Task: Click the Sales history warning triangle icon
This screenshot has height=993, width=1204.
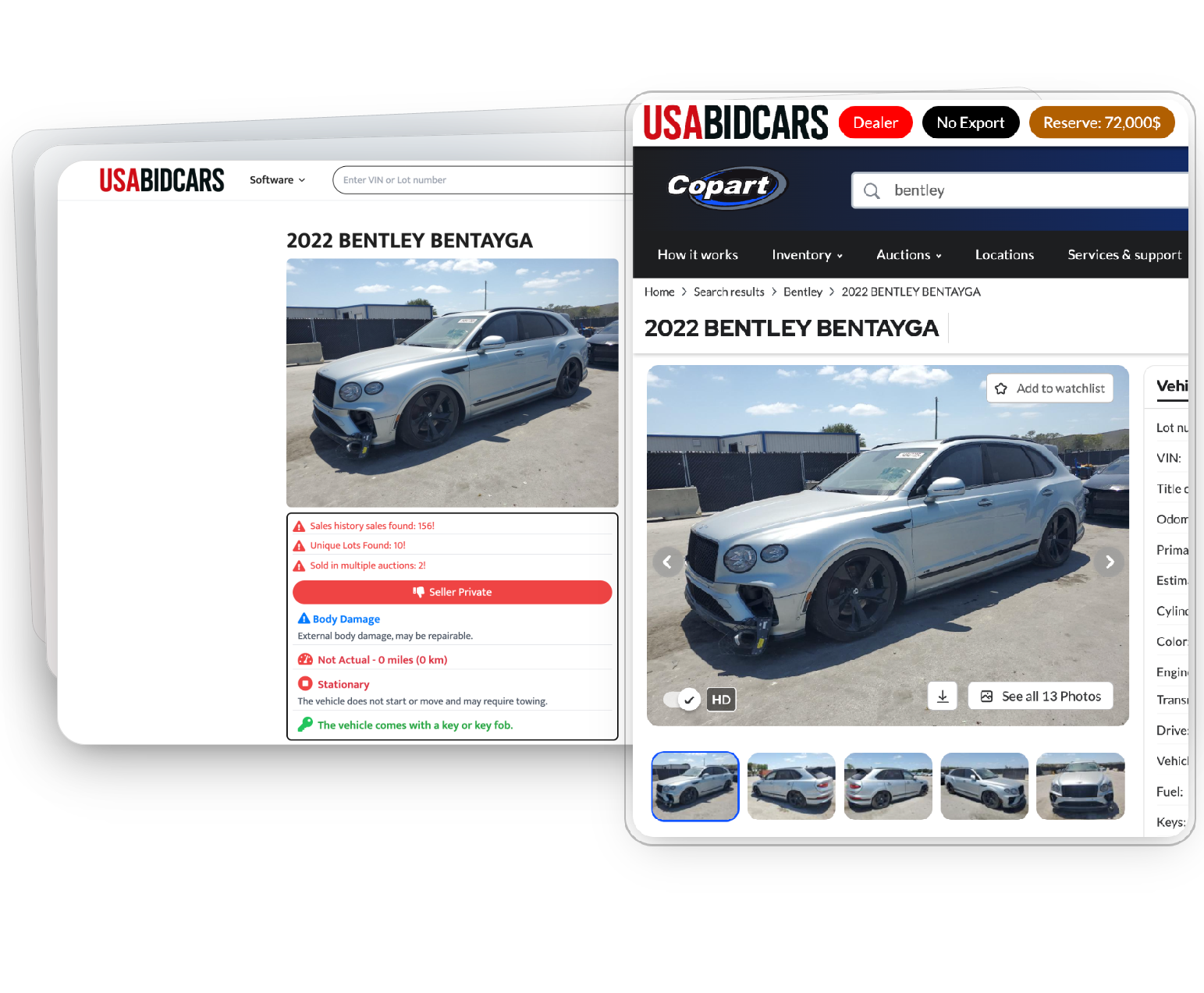Action: click(299, 527)
